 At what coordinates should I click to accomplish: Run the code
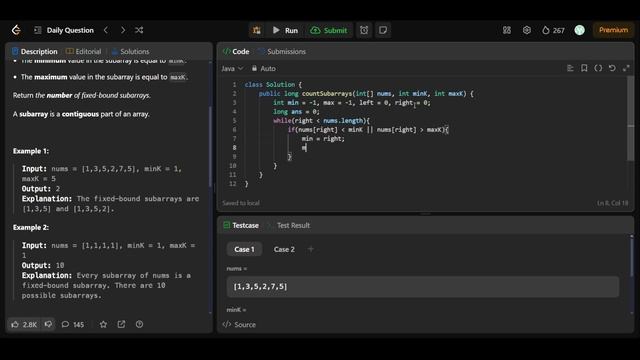click(285, 30)
